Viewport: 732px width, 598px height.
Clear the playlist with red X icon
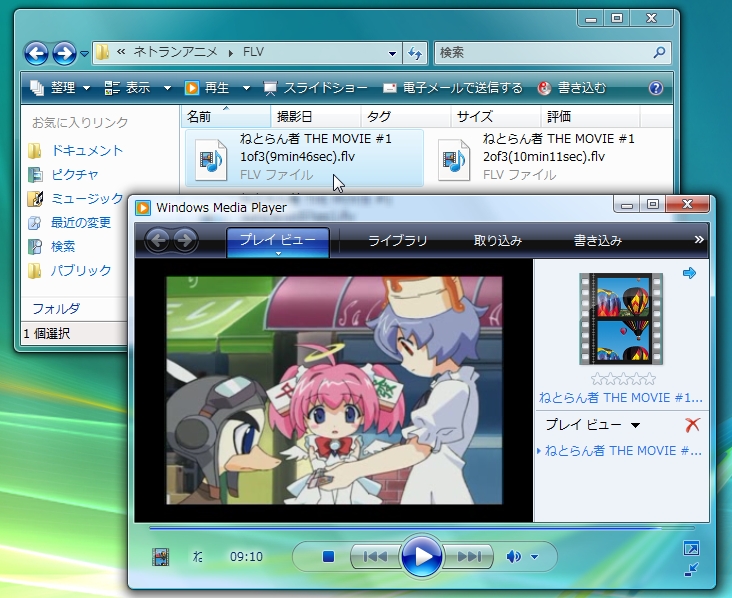[x=692, y=425]
